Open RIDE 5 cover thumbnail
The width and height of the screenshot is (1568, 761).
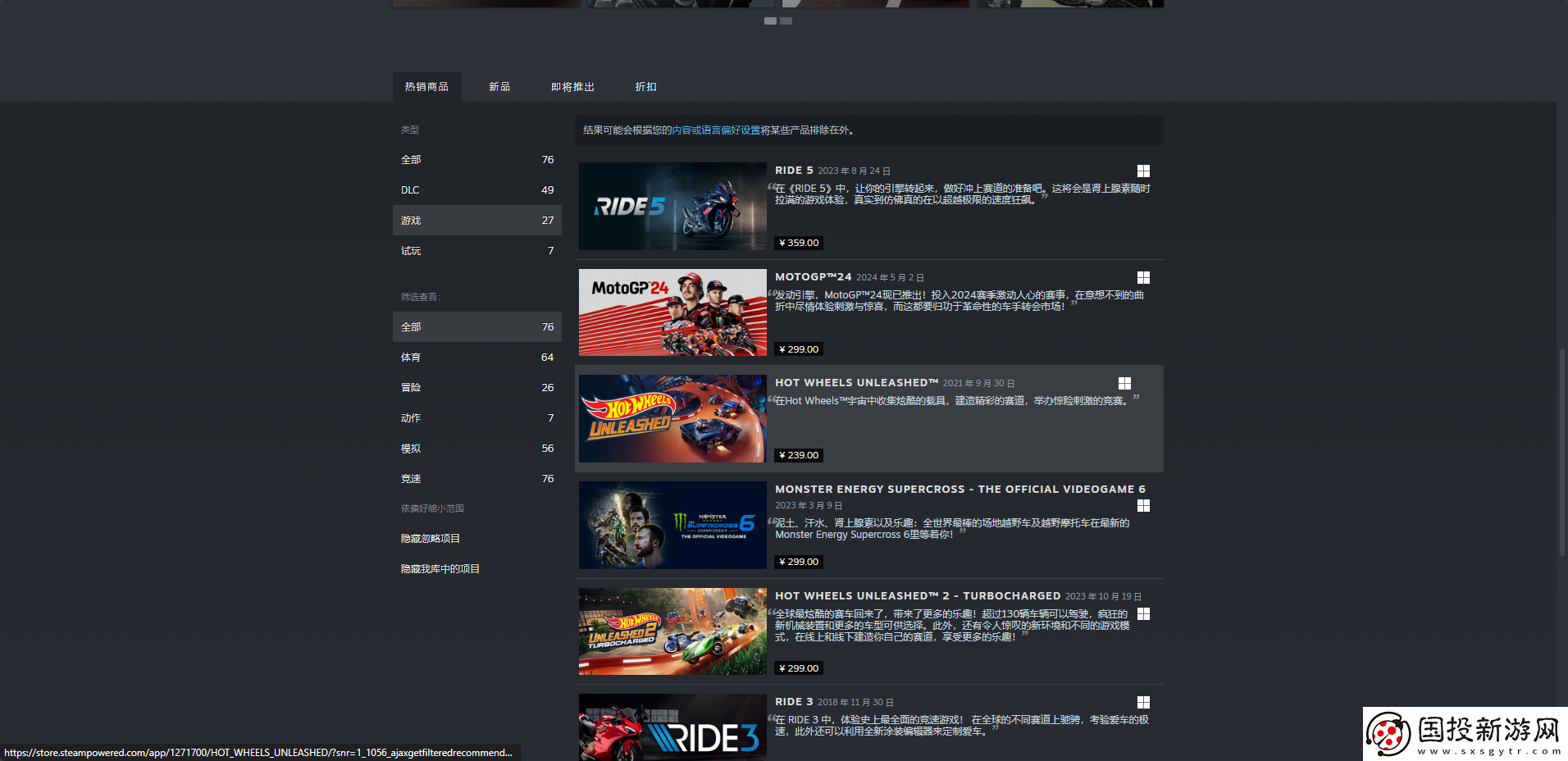coord(672,206)
